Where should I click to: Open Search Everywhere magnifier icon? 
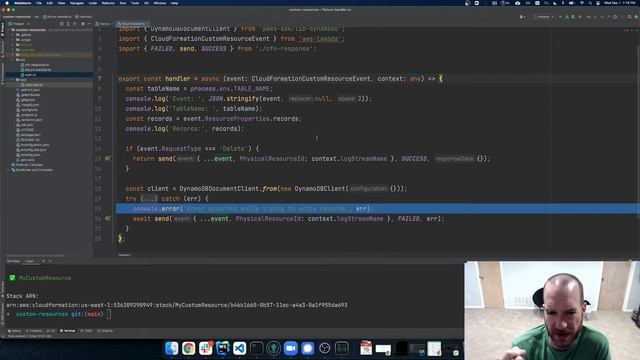pos(629,17)
